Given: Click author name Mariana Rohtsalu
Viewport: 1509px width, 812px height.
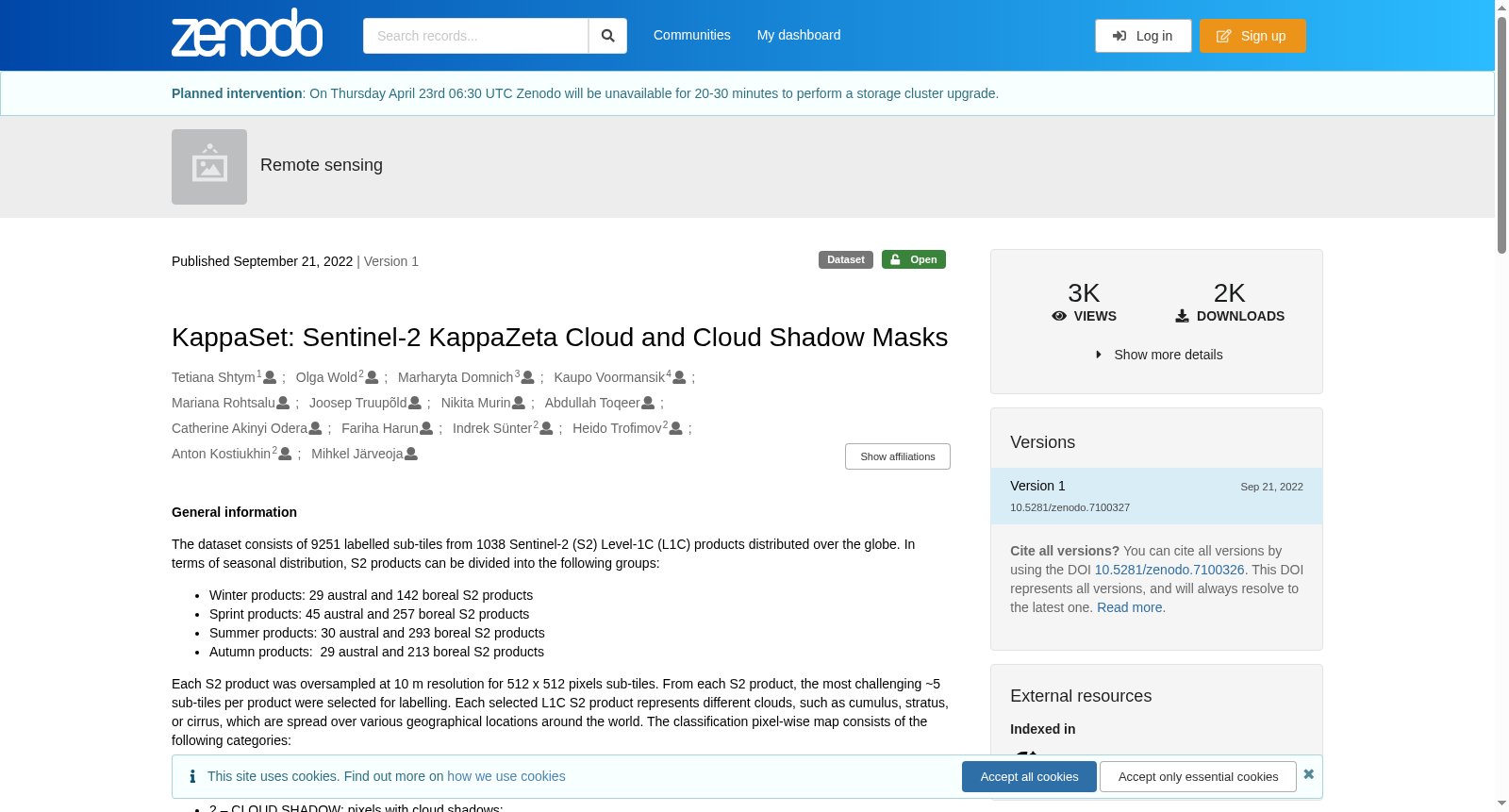Looking at the screenshot, I should (x=224, y=403).
